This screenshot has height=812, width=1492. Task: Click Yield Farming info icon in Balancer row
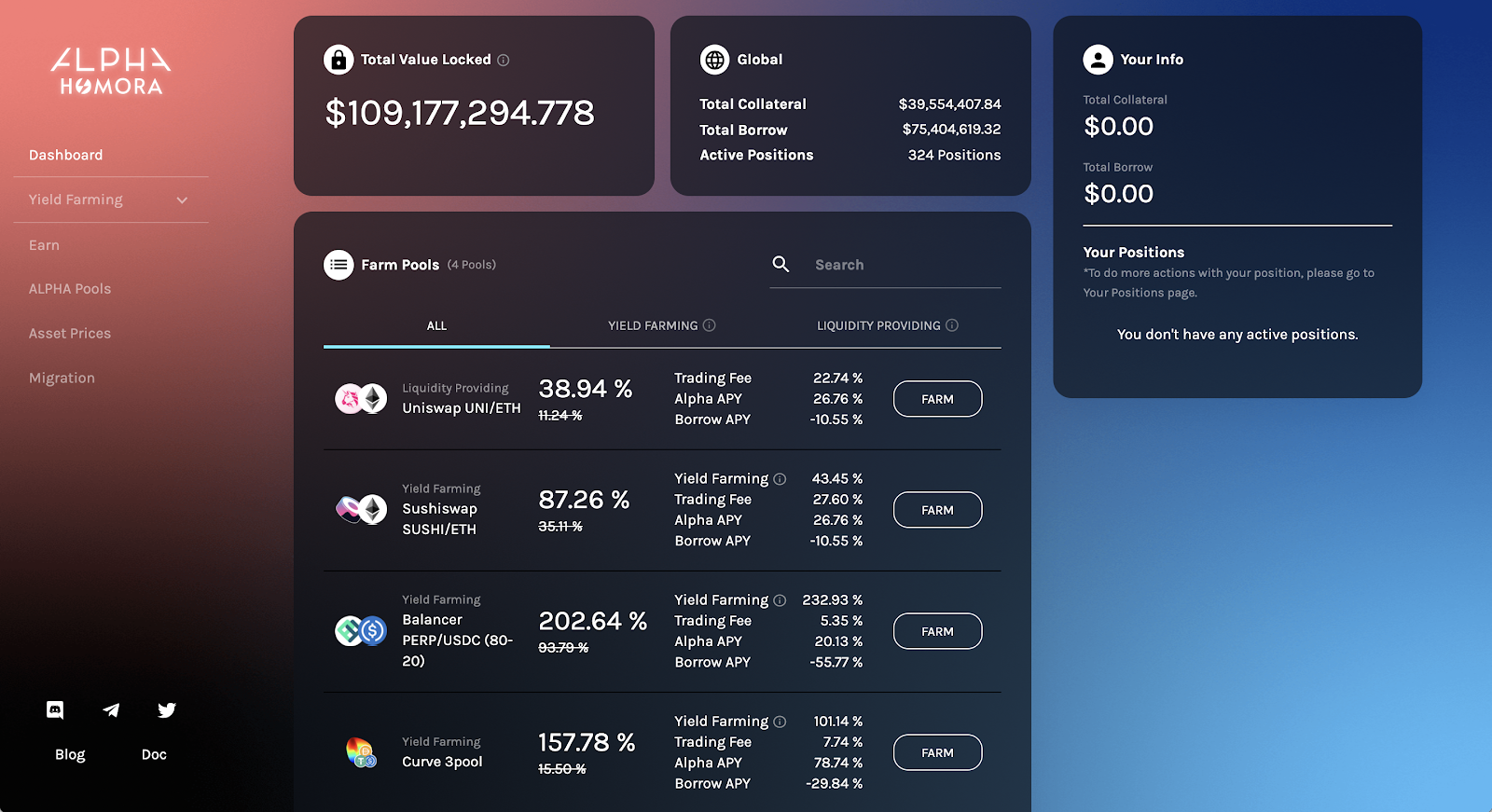(781, 600)
